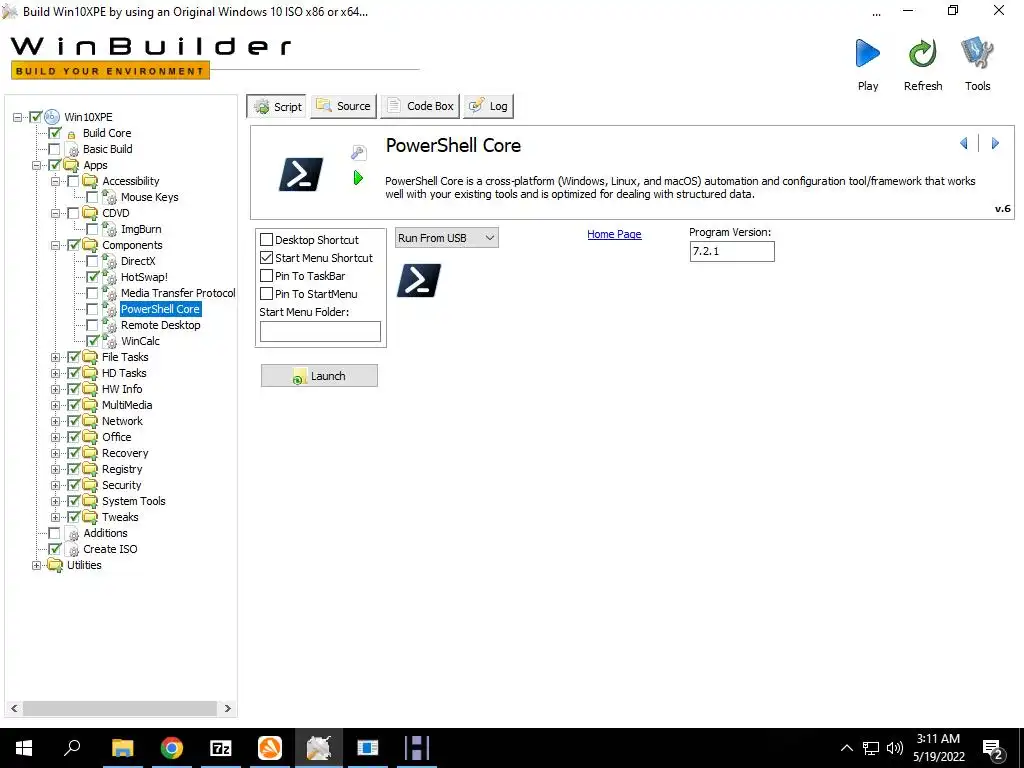Switch to the Code Box tab

pyautogui.click(x=420, y=106)
